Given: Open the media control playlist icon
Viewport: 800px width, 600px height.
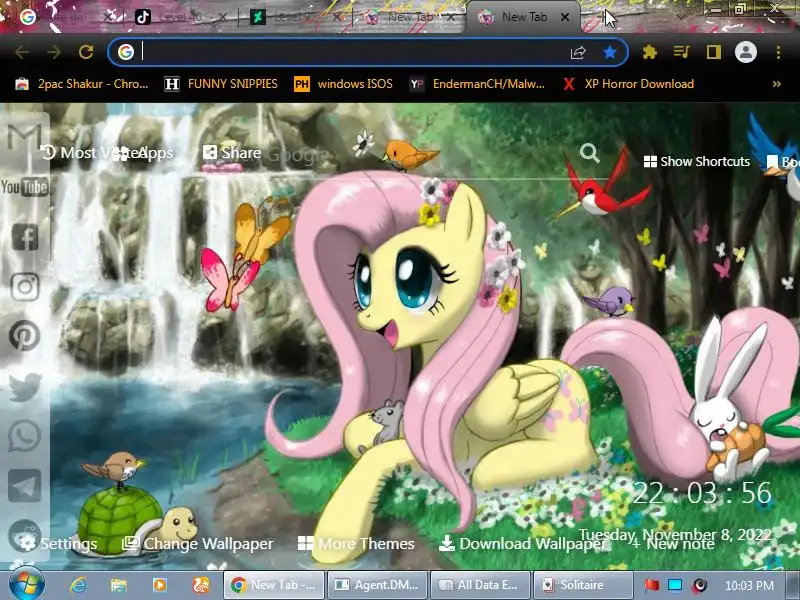Looking at the screenshot, I should click(682, 52).
